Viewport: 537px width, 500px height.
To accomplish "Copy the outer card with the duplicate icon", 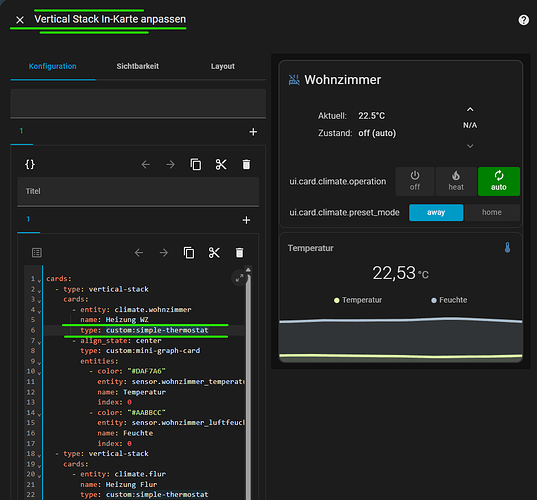I will [196, 164].
